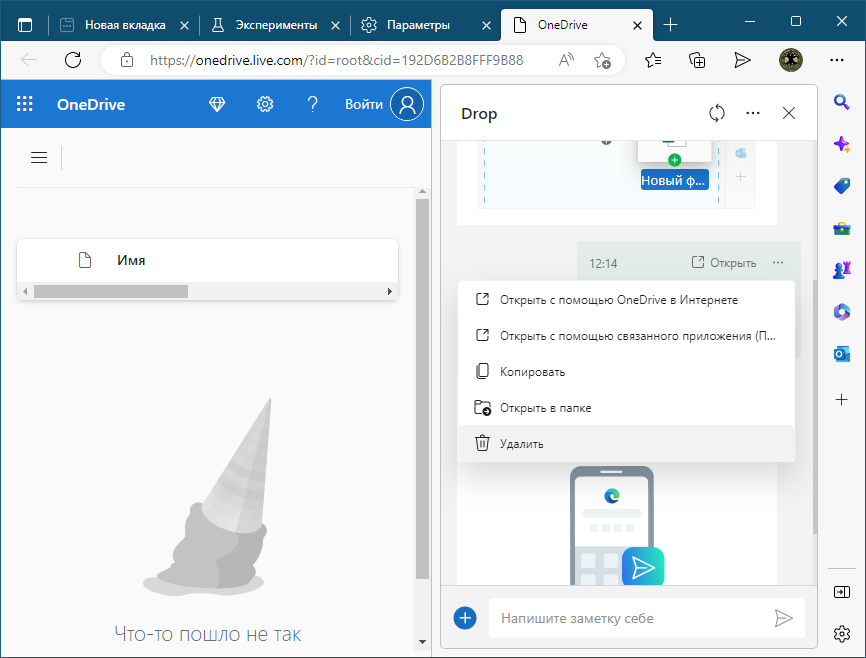Open OneDrive settings gear

(265, 104)
